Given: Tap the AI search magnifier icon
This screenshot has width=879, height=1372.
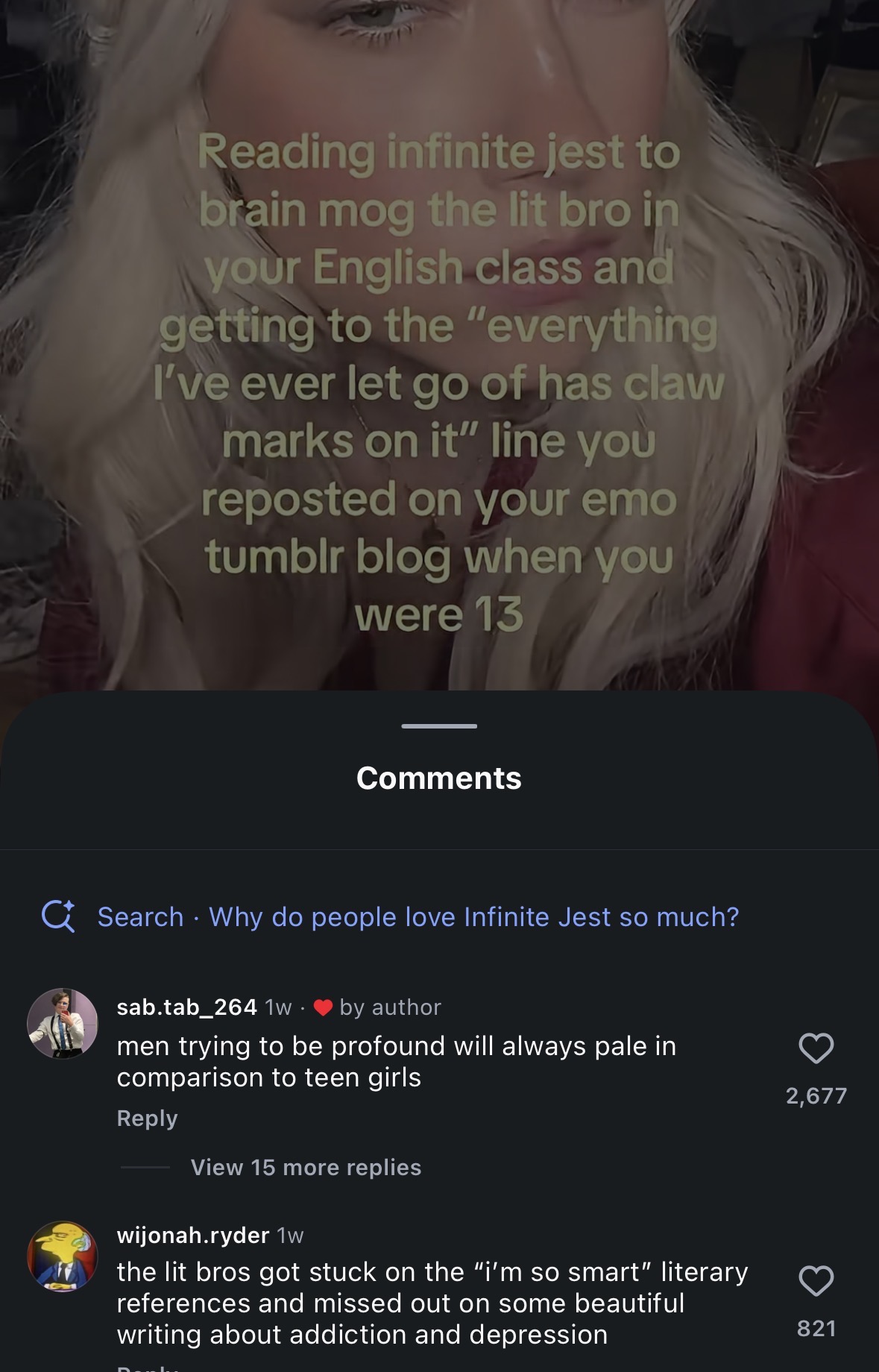Looking at the screenshot, I should pyautogui.click(x=58, y=916).
